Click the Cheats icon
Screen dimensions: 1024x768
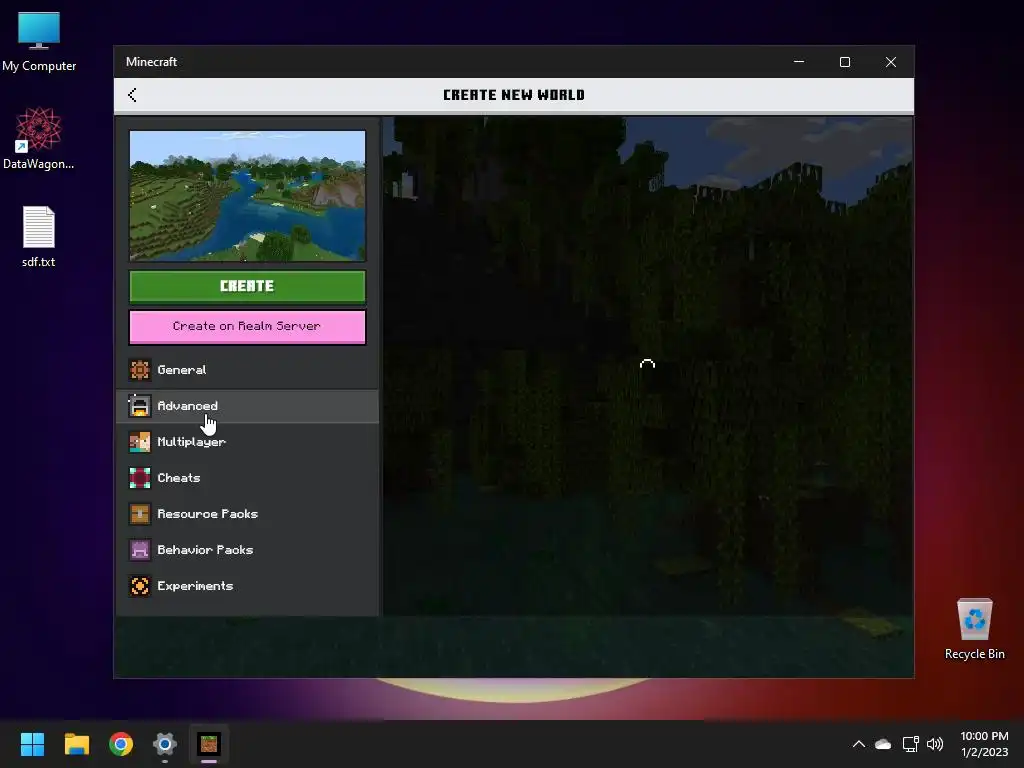[x=139, y=478]
